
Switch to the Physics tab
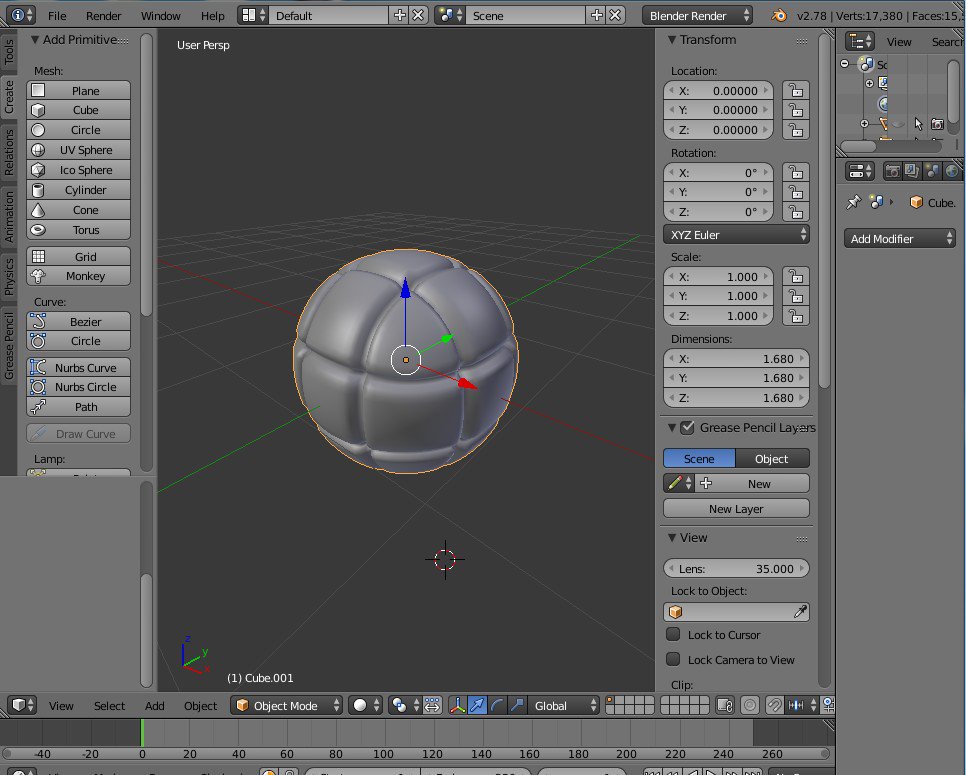pyautogui.click(x=9, y=276)
